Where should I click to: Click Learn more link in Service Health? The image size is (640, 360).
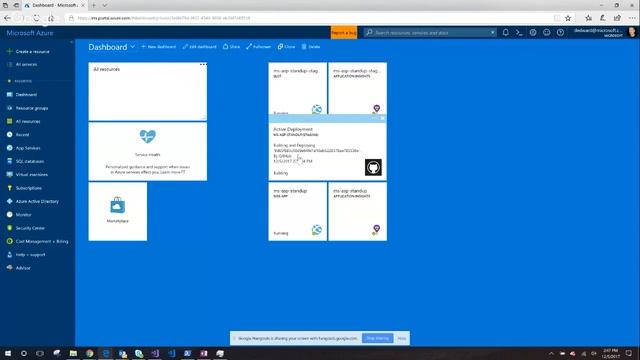[173, 172]
